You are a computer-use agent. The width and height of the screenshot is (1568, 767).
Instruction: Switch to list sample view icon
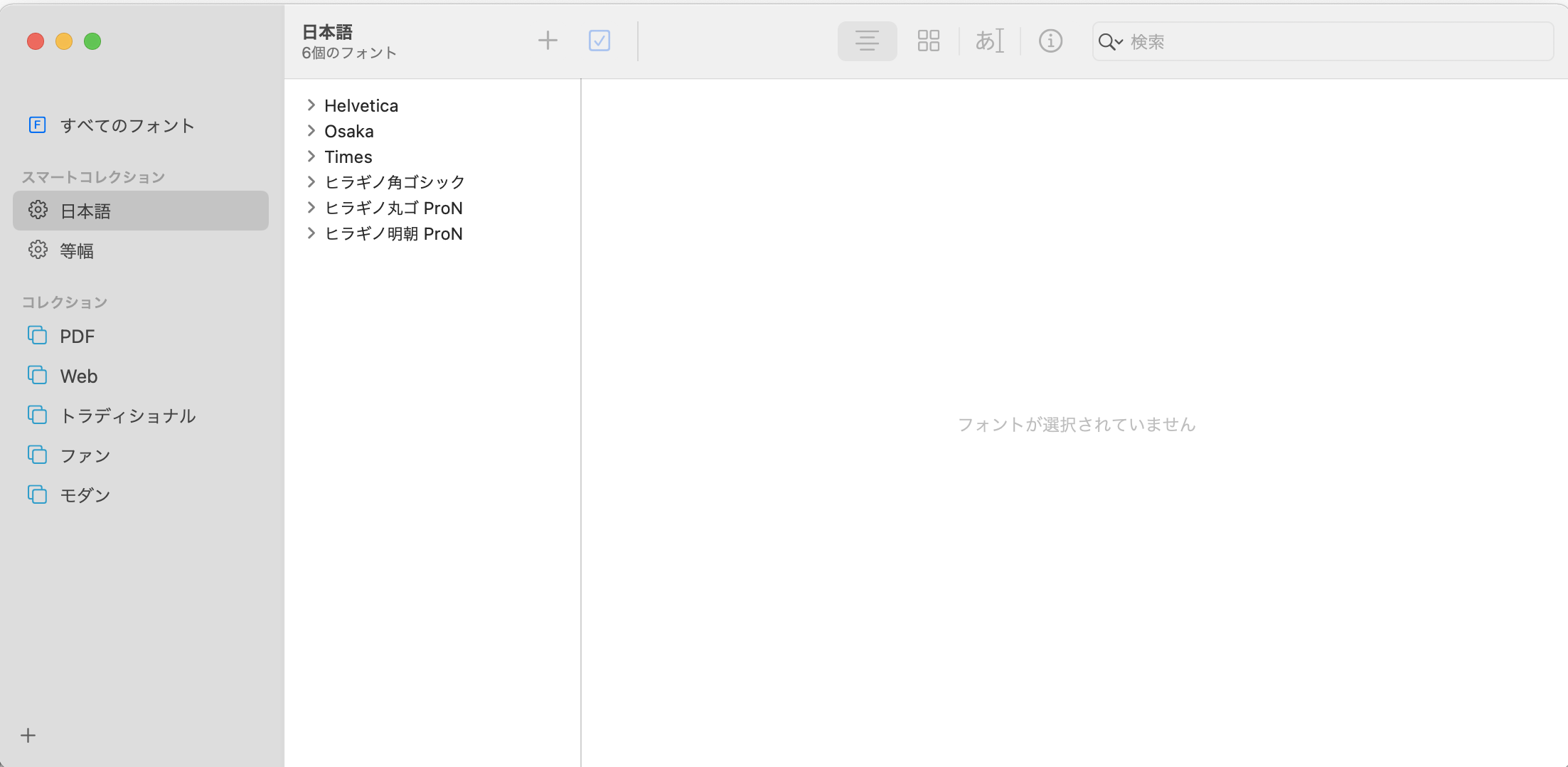pyautogui.click(x=866, y=41)
